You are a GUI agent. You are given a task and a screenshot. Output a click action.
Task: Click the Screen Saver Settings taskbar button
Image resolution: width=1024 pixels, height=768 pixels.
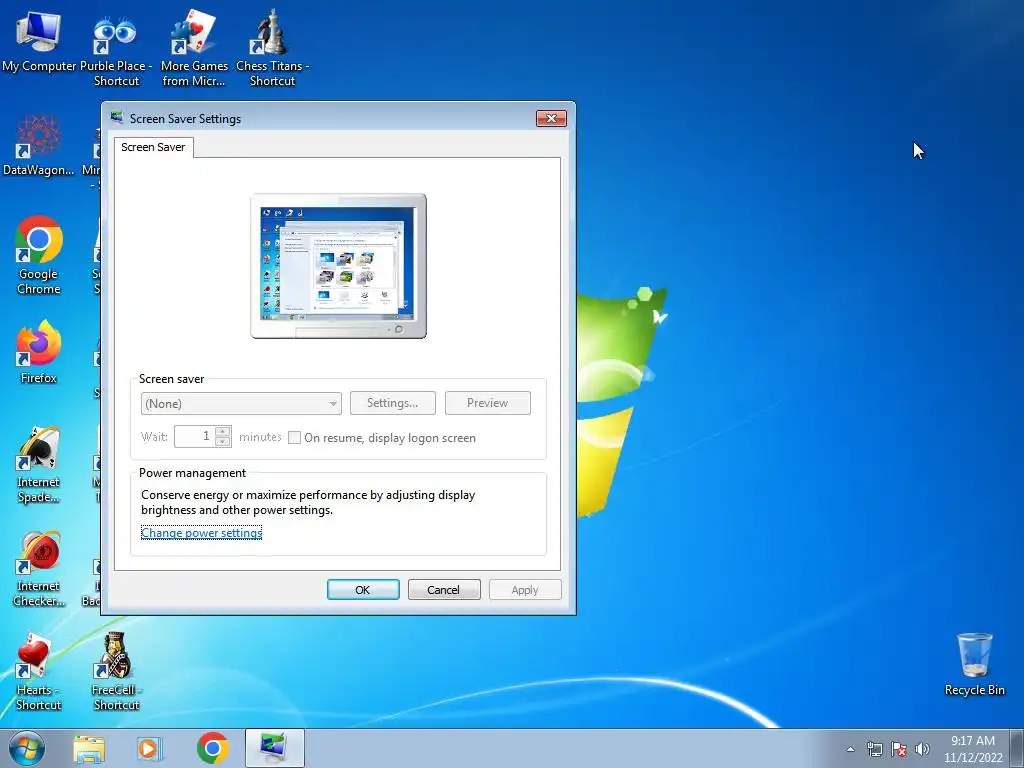[274, 748]
